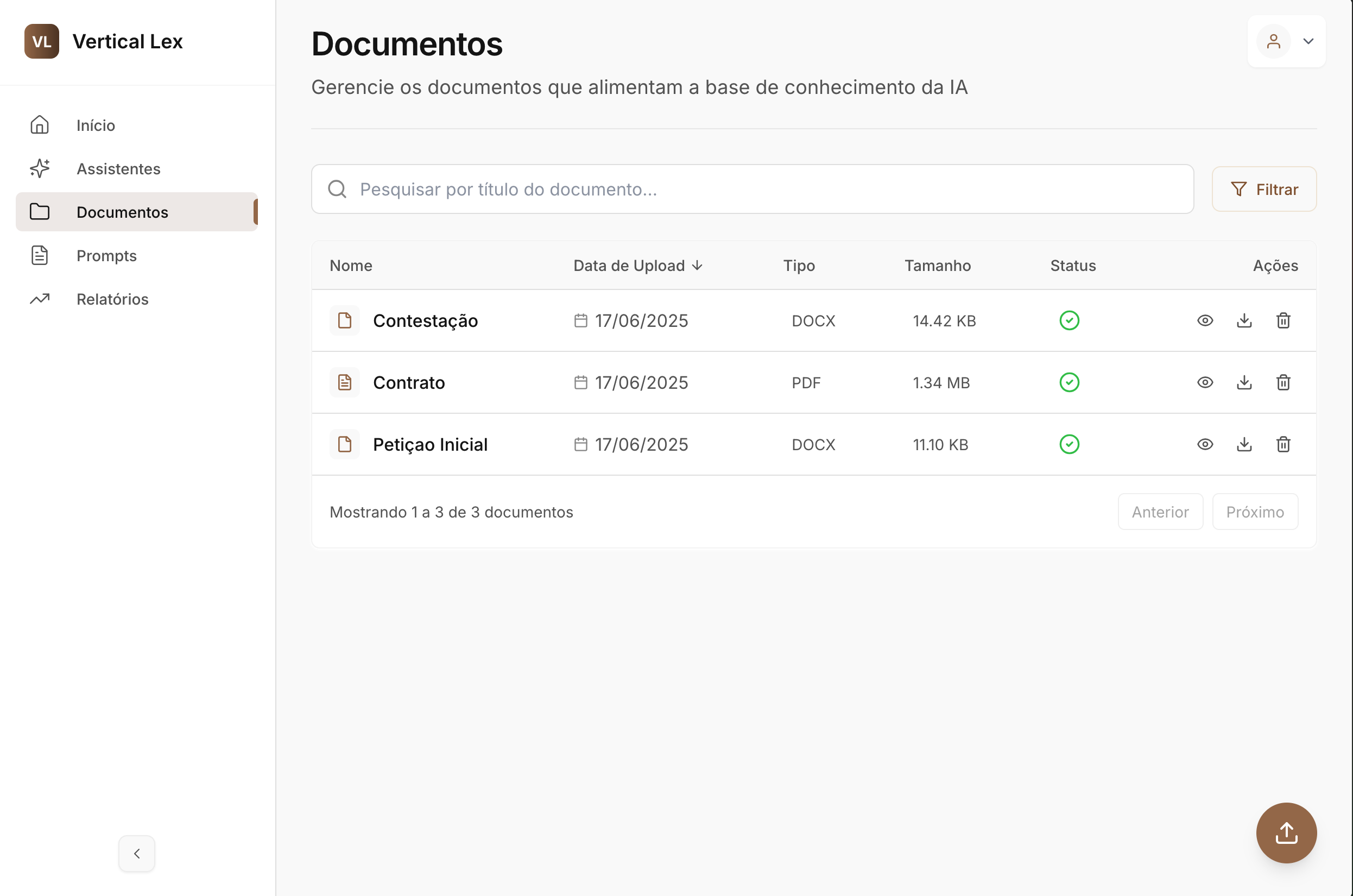Preview Contrato with the eye icon
This screenshot has width=1353, height=896.
(1205, 382)
